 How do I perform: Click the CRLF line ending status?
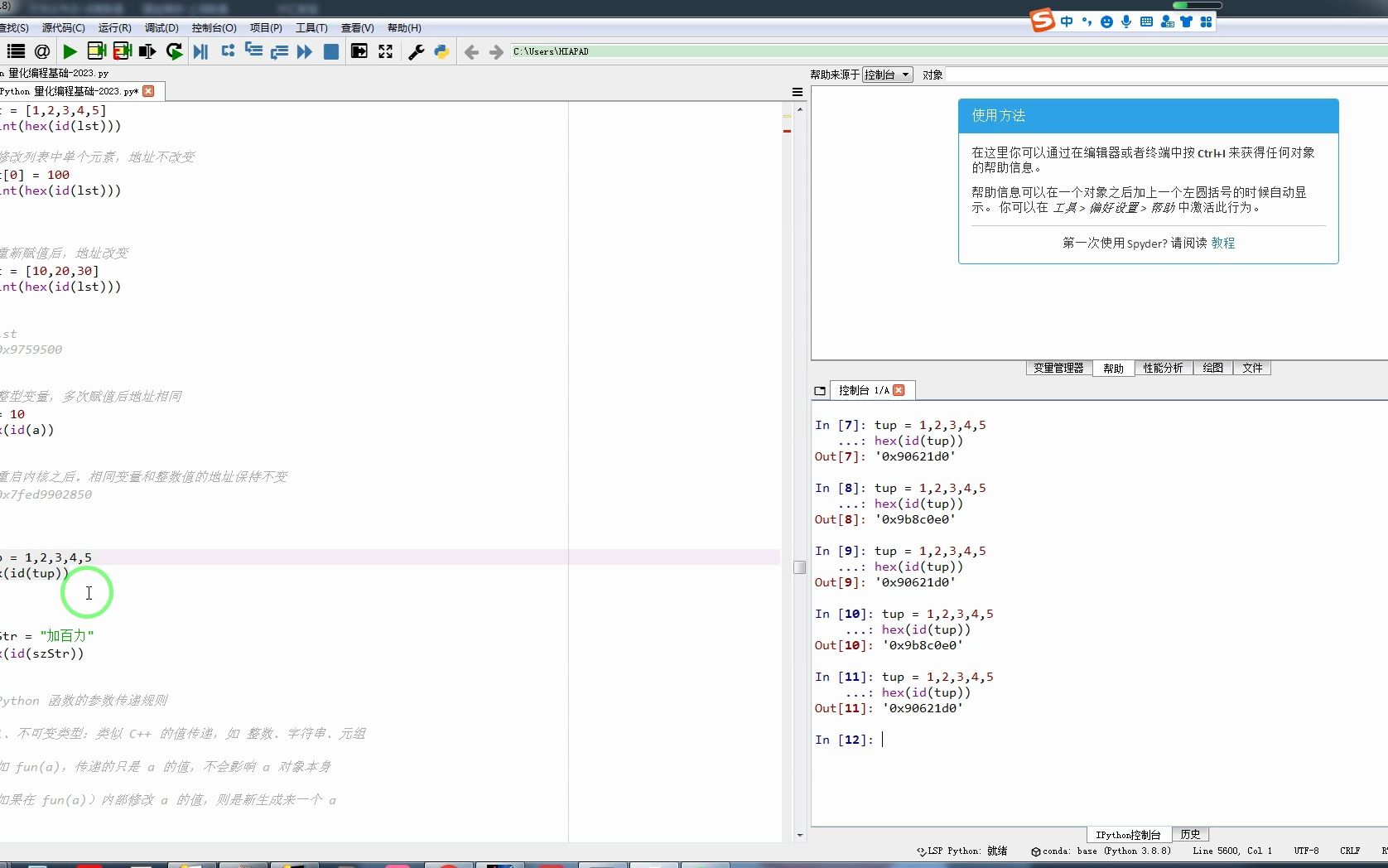point(1350,851)
